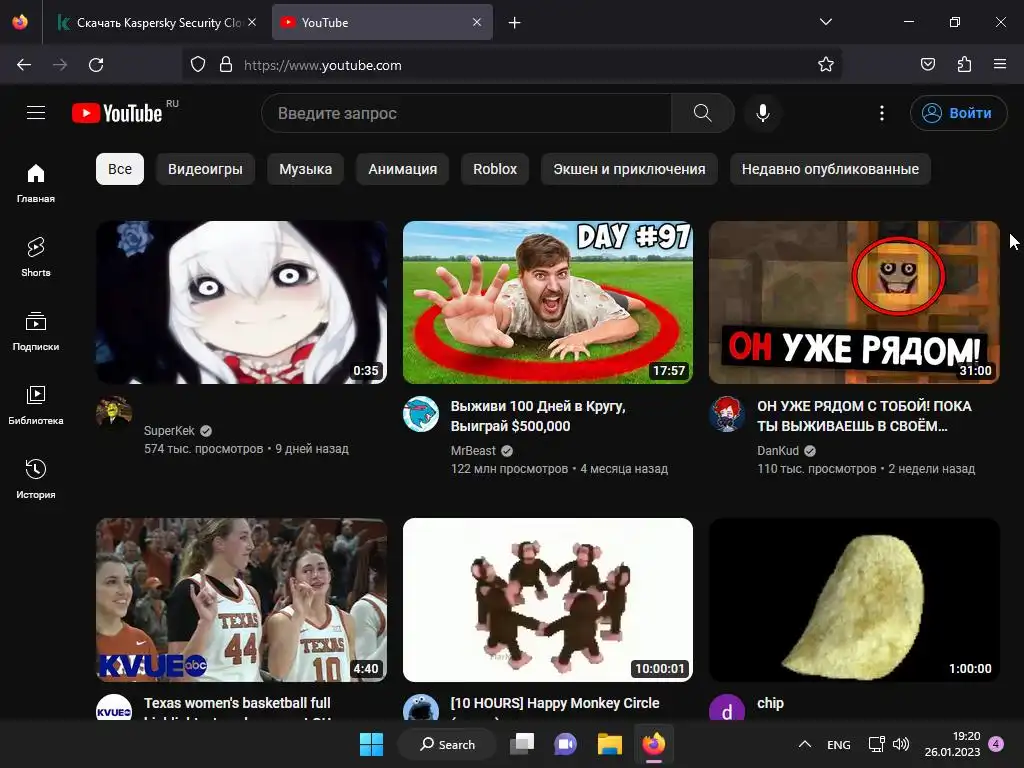1024x768 pixels.
Task: Close the Kaspersky tab
Action: [x=252, y=22]
